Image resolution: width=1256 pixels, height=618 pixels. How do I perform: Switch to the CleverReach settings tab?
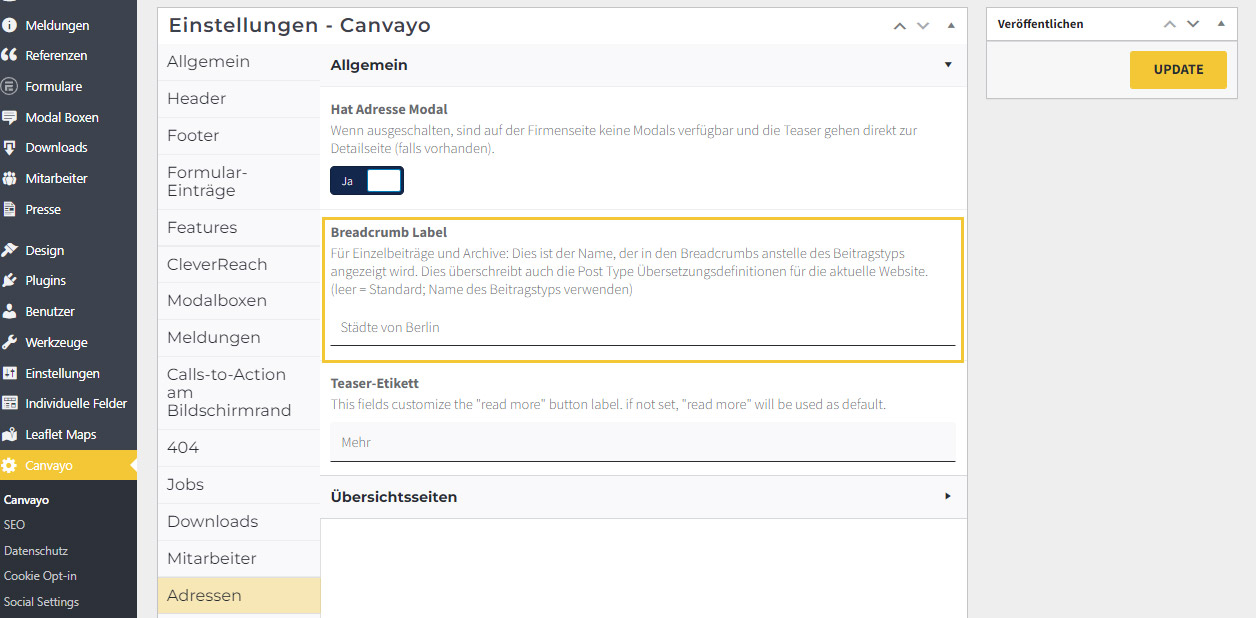(217, 265)
